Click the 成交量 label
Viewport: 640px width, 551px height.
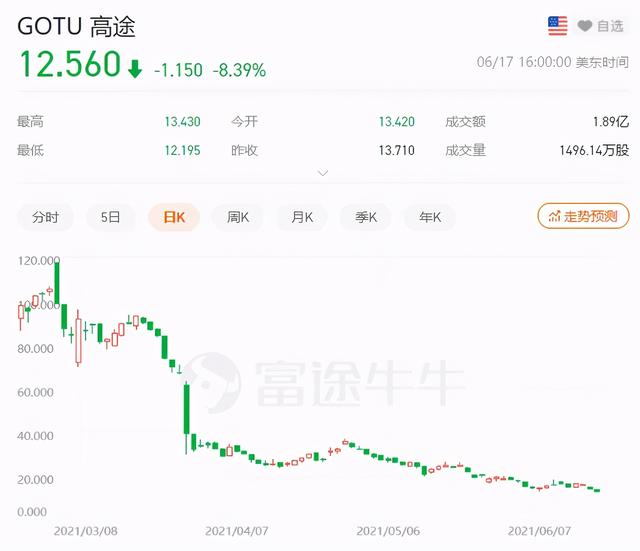pos(465,151)
